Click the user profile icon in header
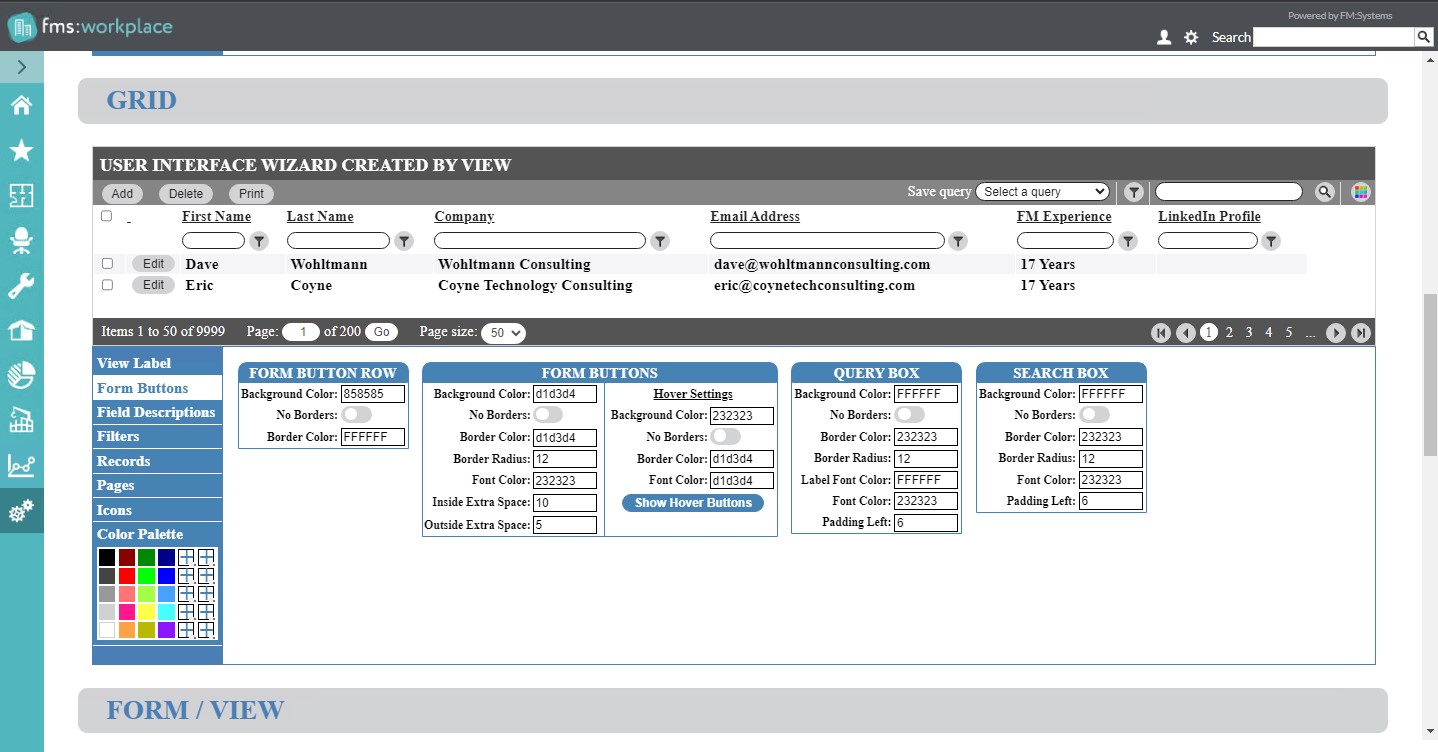This screenshot has height=752, width=1438. point(1164,37)
